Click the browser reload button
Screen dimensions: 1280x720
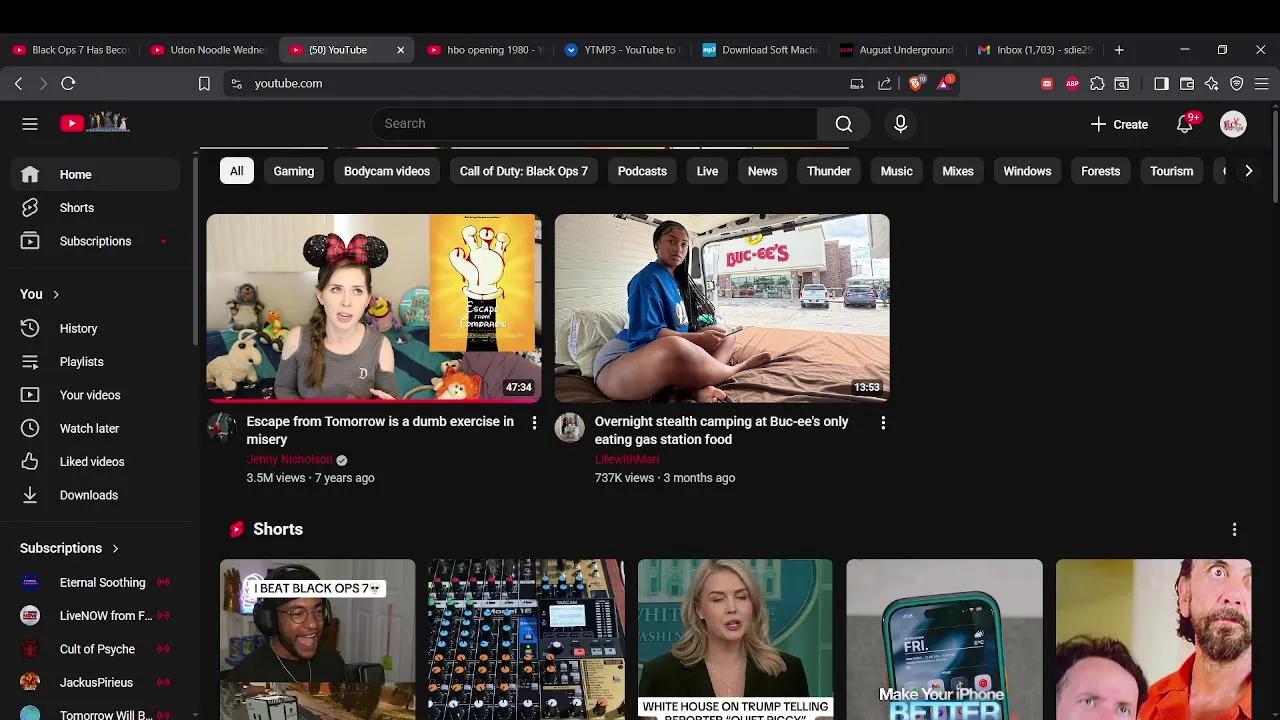(x=68, y=84)
